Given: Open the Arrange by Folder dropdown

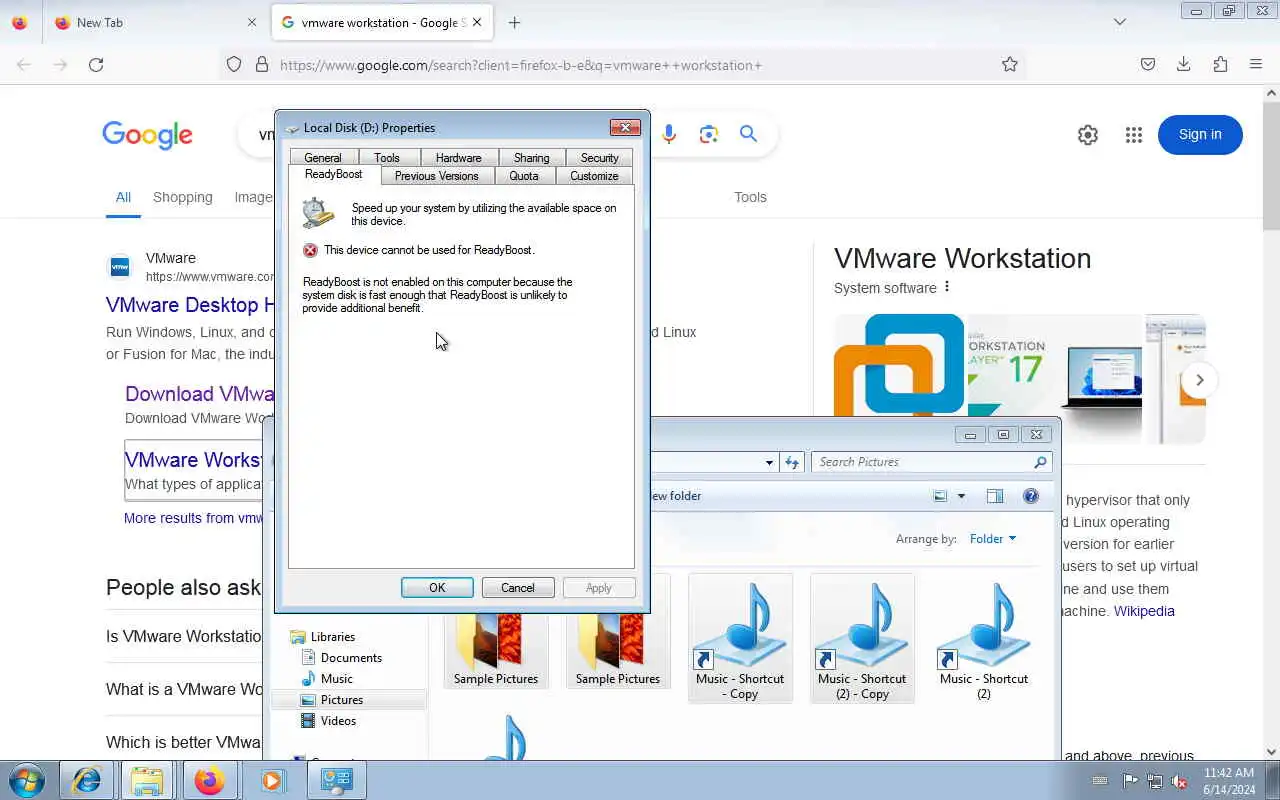Looking at the screenshot, I should [992, 539].
